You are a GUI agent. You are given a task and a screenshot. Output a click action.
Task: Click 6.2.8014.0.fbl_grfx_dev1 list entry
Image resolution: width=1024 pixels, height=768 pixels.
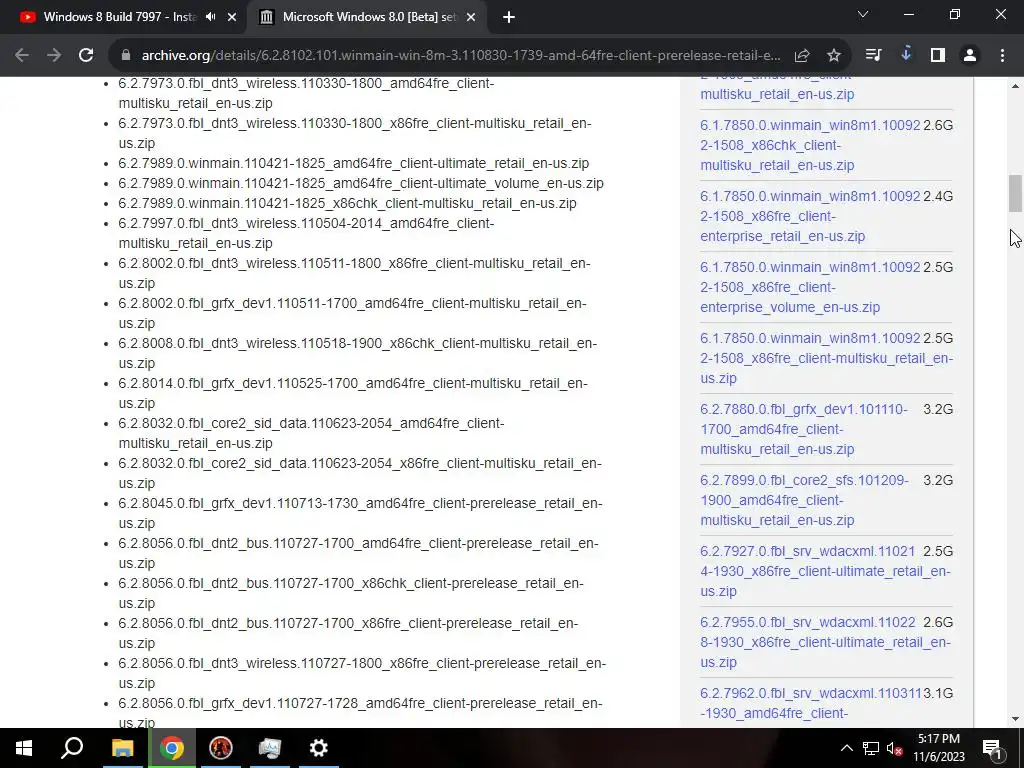[353, 392]
